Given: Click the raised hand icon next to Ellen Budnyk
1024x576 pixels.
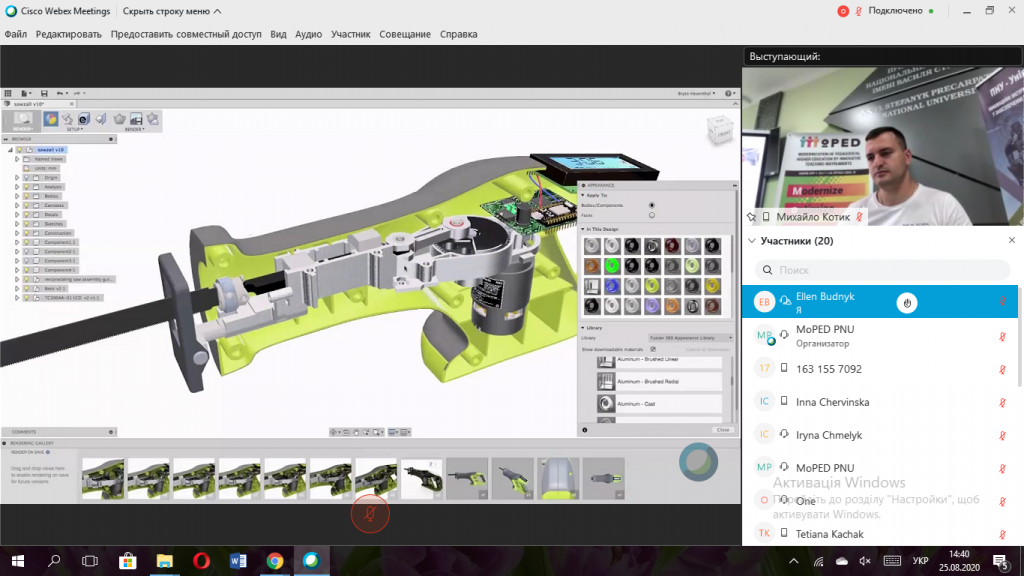Looking at the screenshot, I should point(906,302).
